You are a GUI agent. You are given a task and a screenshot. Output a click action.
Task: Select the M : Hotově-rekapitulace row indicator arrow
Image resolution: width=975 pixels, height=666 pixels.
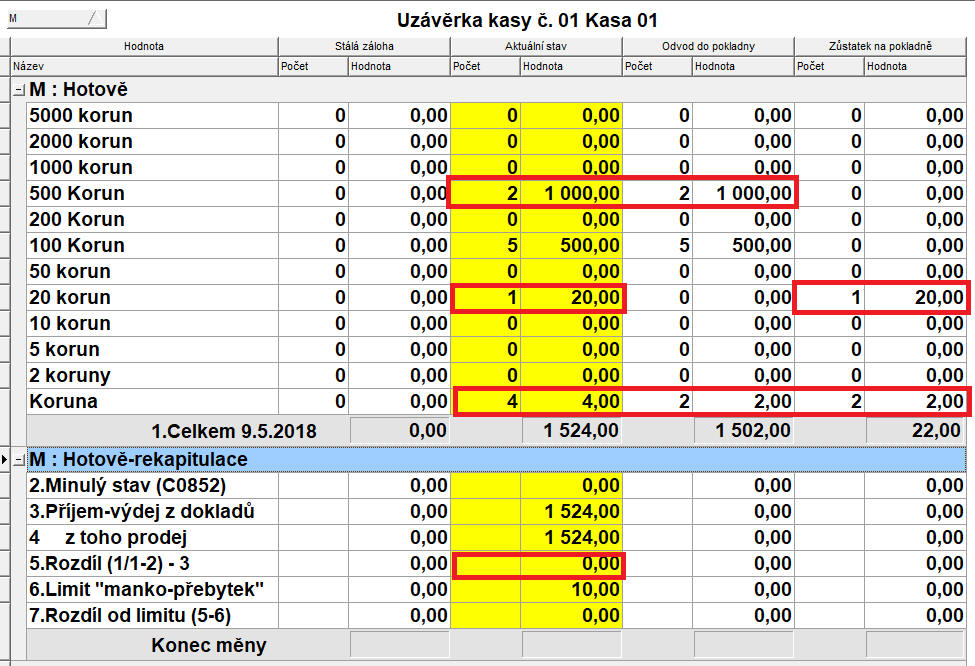point(4,460)
